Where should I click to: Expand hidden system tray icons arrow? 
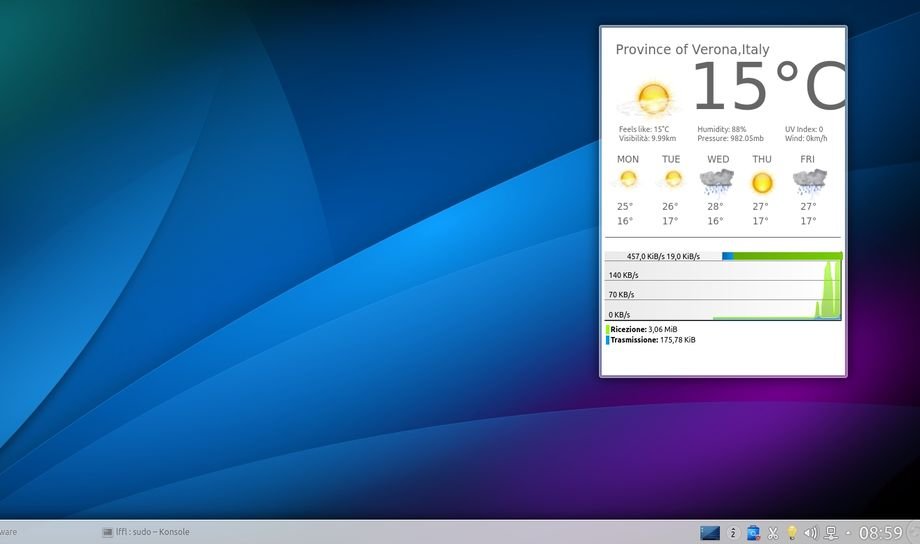tap(848, 533)
